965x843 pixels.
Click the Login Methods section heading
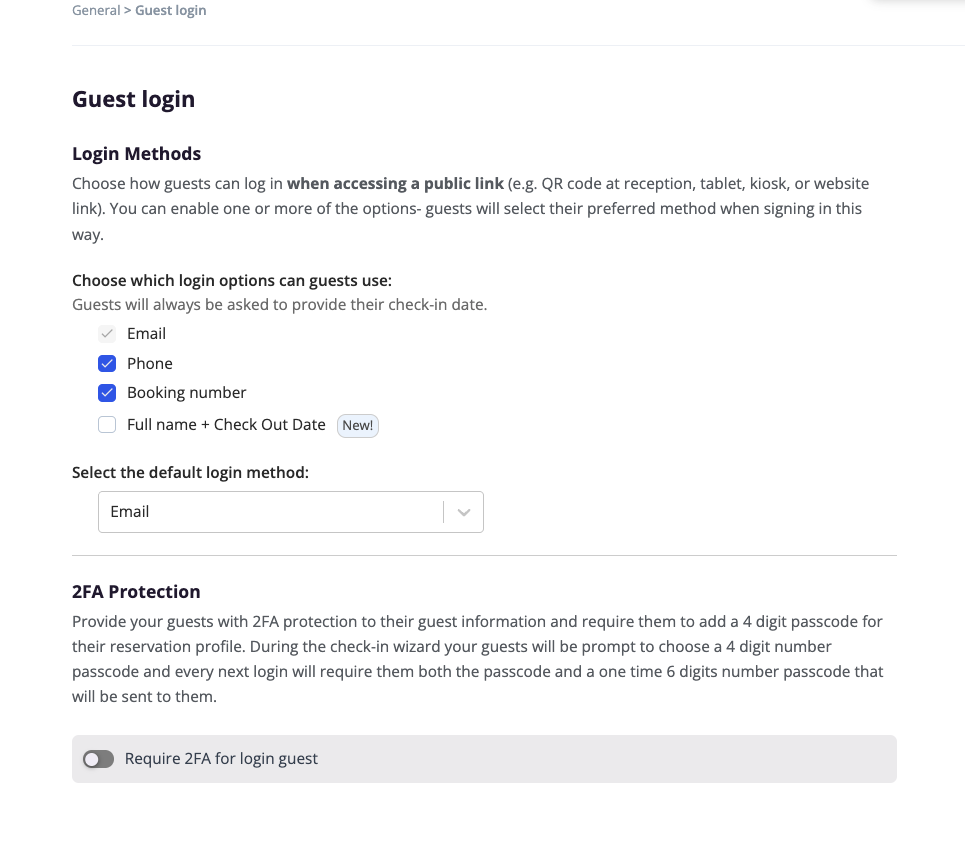click(136, 154)
